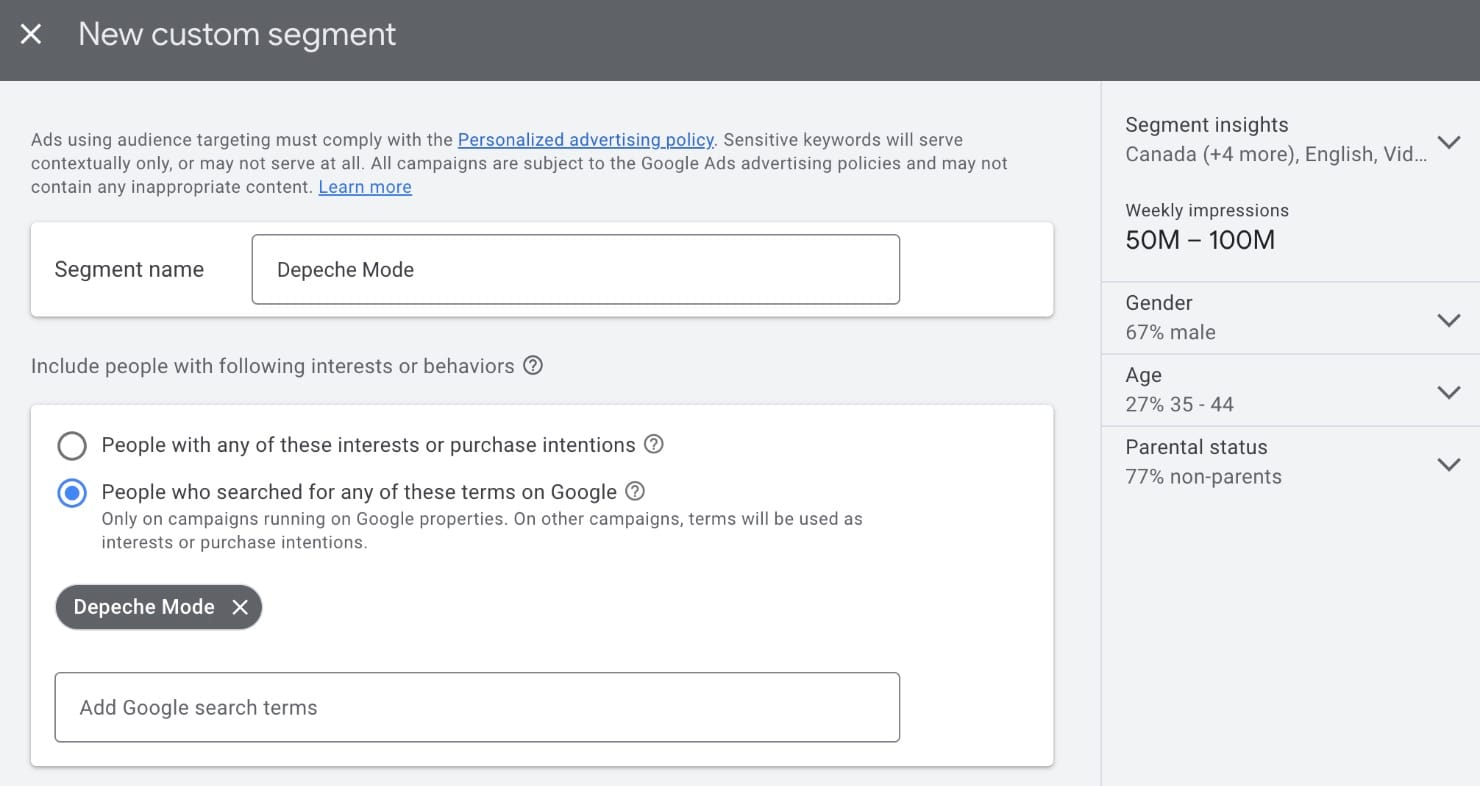The image size is (1480, 786).
Task: Expand the Parental status chevron
Action: pyautogui.click(x=1447, y=464)
